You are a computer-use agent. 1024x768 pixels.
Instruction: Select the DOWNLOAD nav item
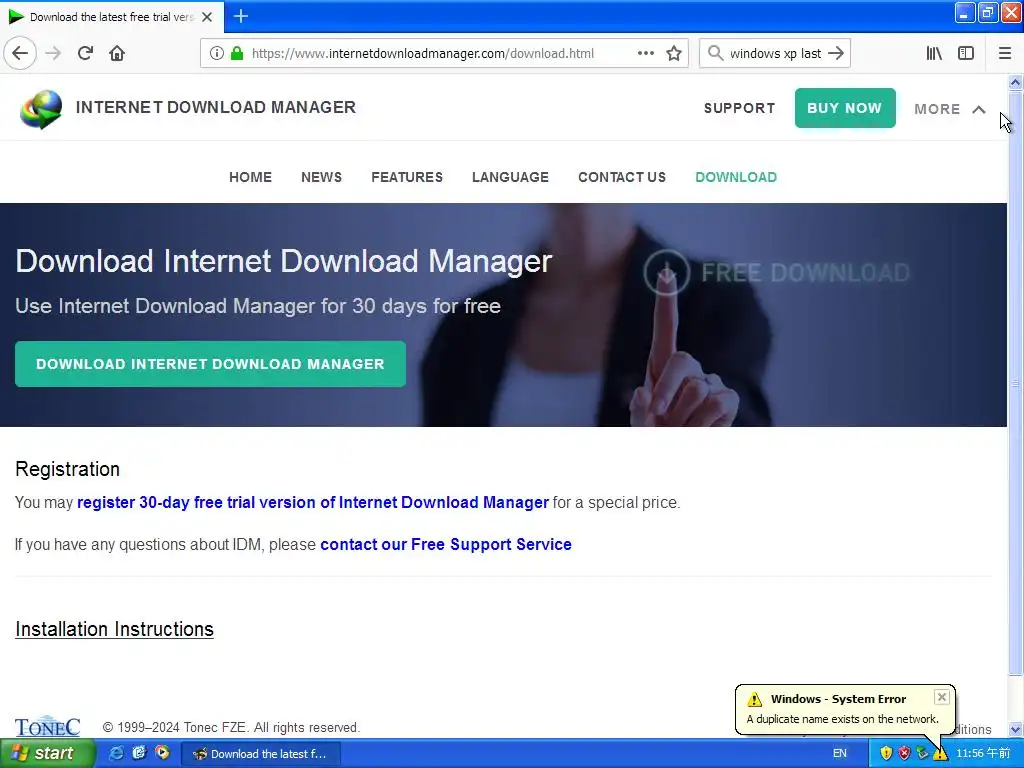coord(736,177)
